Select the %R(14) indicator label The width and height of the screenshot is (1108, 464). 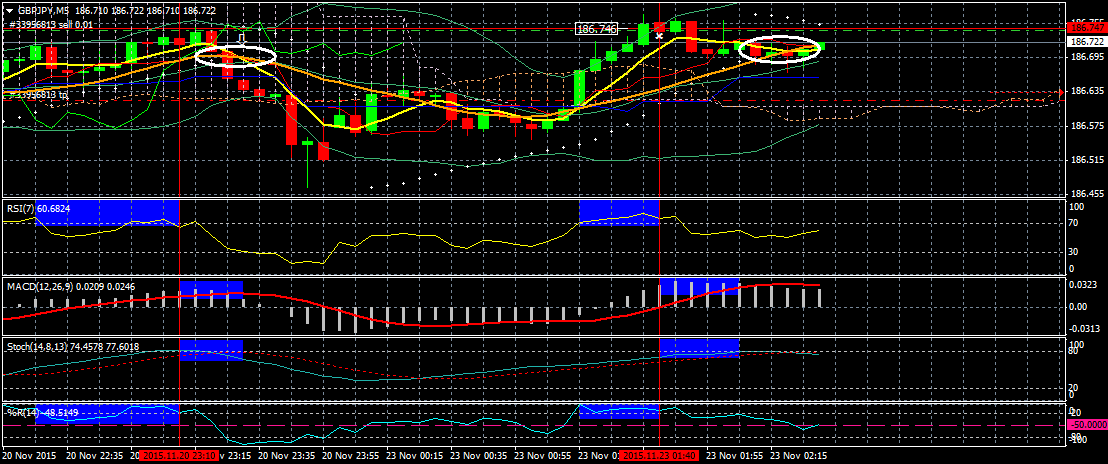coord(42,412)
